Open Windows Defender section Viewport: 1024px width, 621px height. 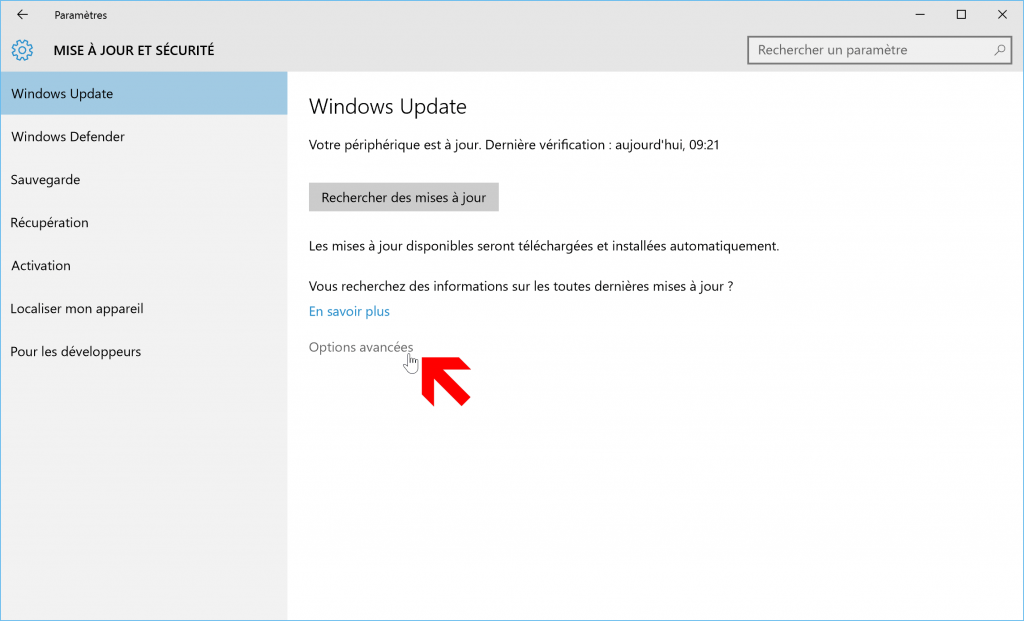144,136
